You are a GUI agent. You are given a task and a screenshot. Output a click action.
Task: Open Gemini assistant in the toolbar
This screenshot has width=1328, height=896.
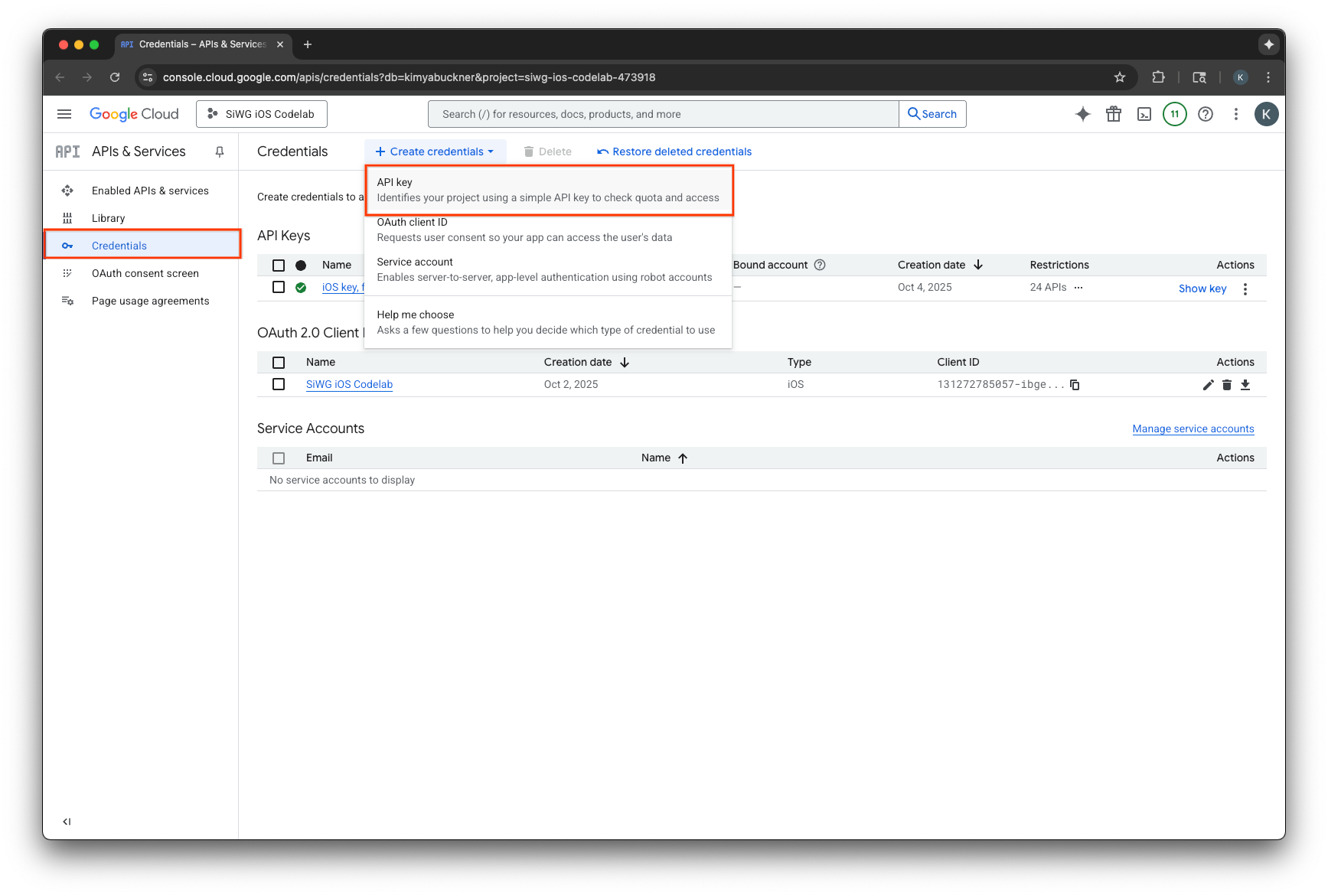click(1082, 113)
